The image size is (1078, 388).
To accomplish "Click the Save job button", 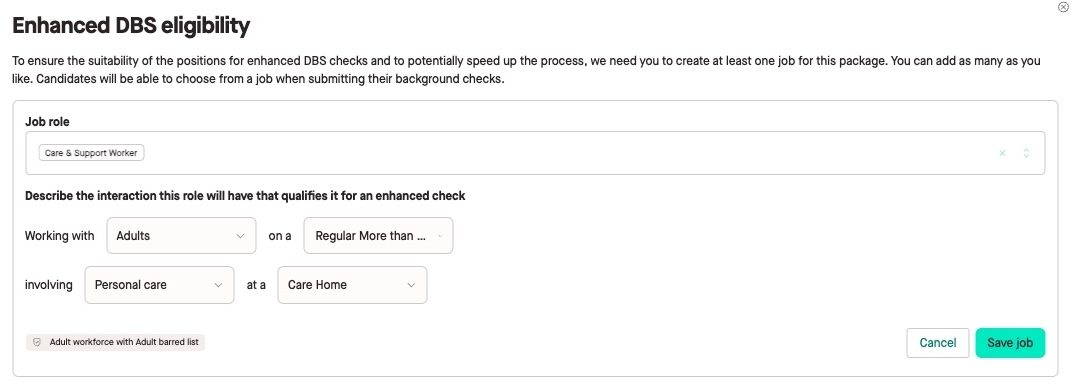I will point(1010,343).
